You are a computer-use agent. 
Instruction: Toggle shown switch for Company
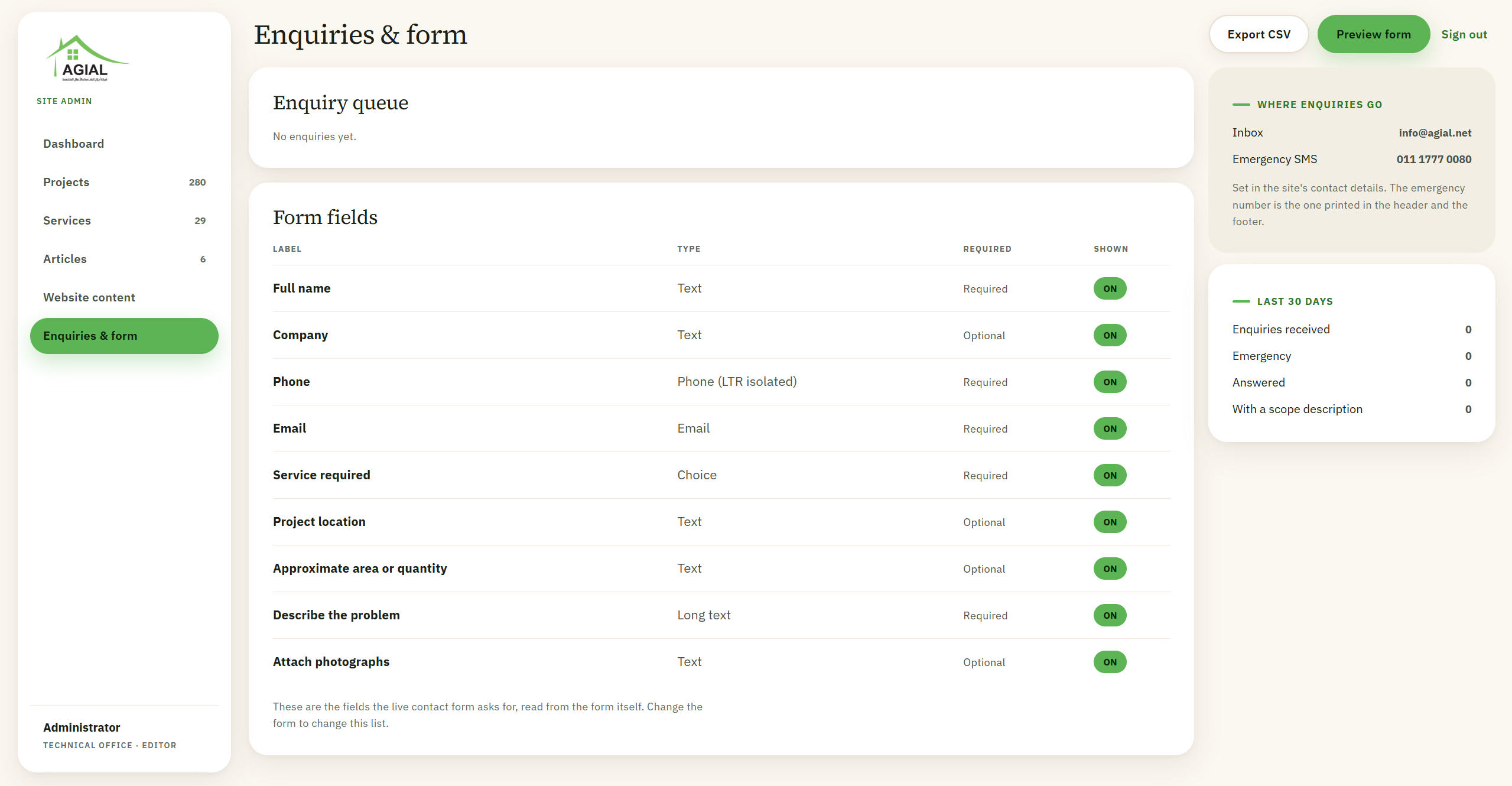click(x=1110, y=335)
